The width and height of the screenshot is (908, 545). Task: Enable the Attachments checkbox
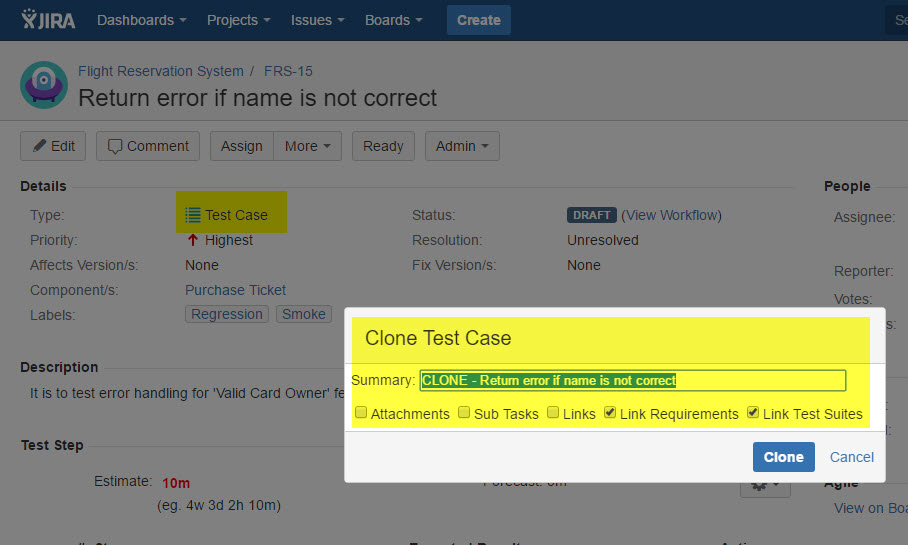(x=361, y=413)
